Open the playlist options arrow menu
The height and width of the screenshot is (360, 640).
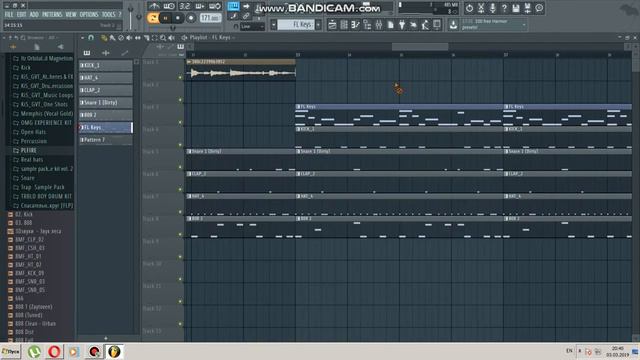(82, 38)
